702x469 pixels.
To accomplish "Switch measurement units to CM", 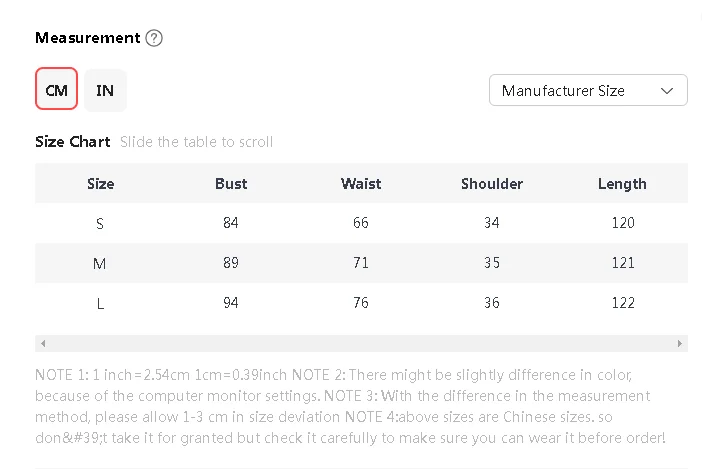I will [56, 89].
